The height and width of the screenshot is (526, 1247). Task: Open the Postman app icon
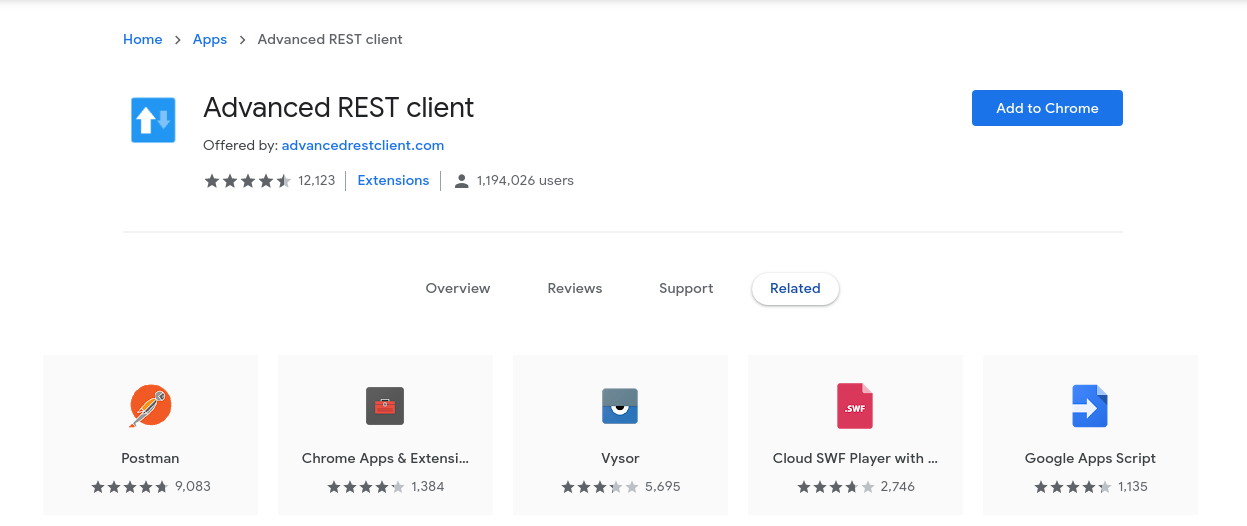(x=150, y=405)
